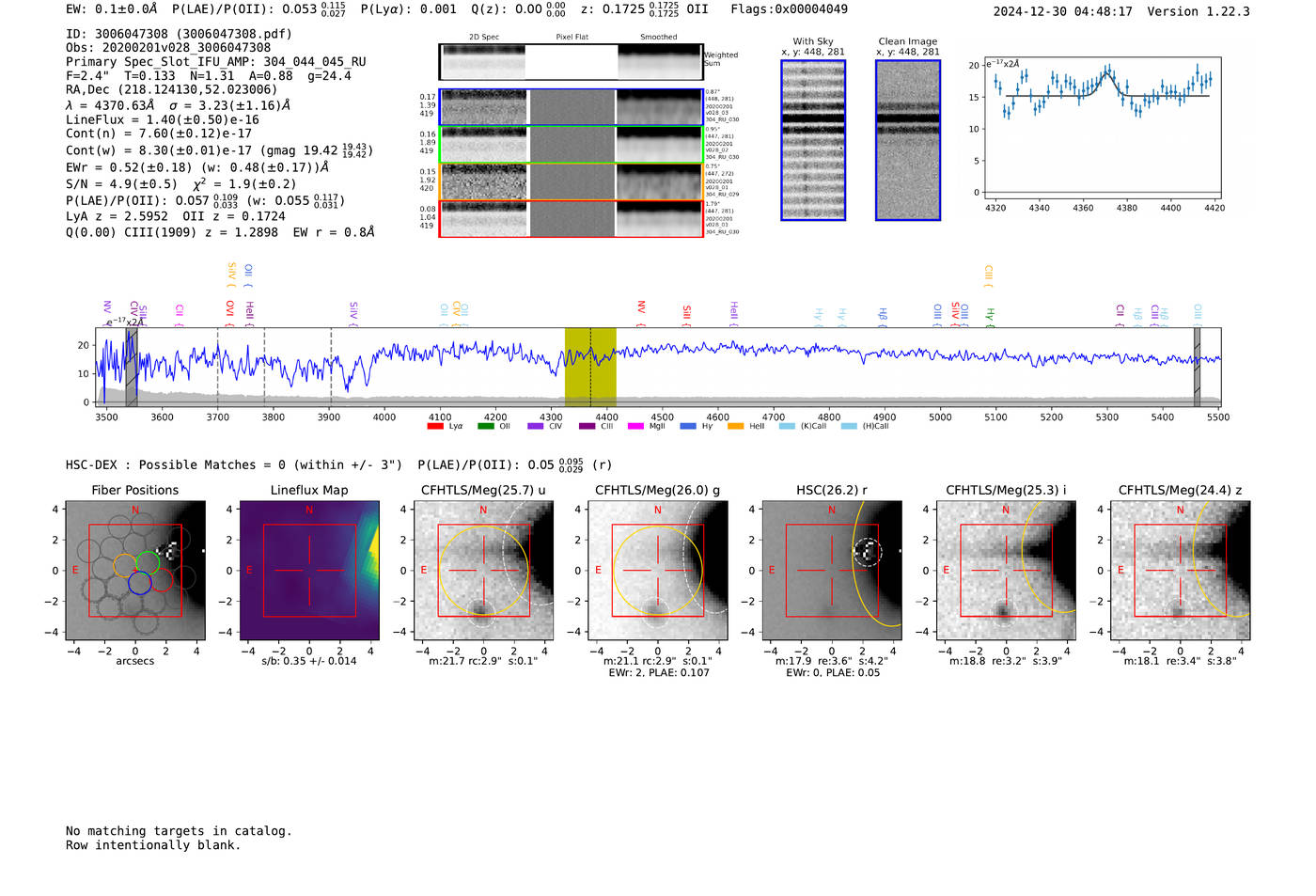Click the s/b: 0.35 +/- 0.014 caption

click(309, 661)
